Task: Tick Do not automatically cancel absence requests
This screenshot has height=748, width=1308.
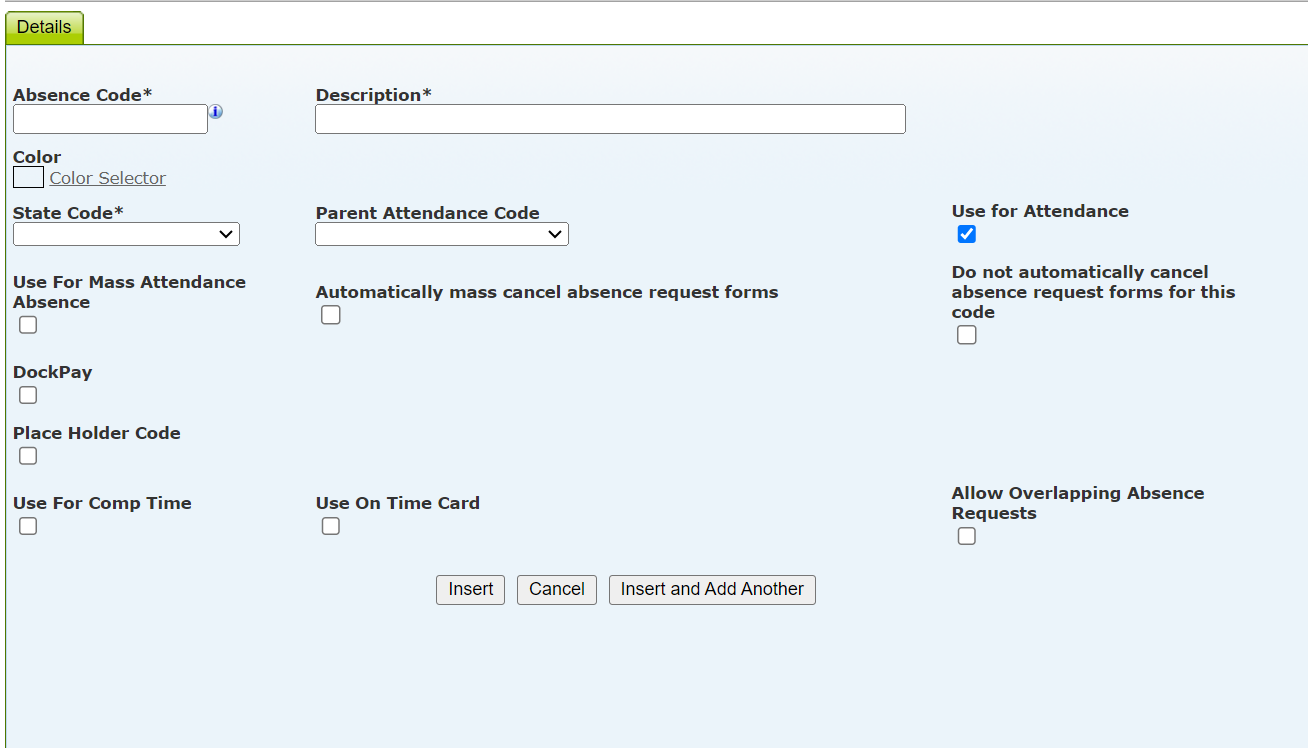Action: point(967,335)
